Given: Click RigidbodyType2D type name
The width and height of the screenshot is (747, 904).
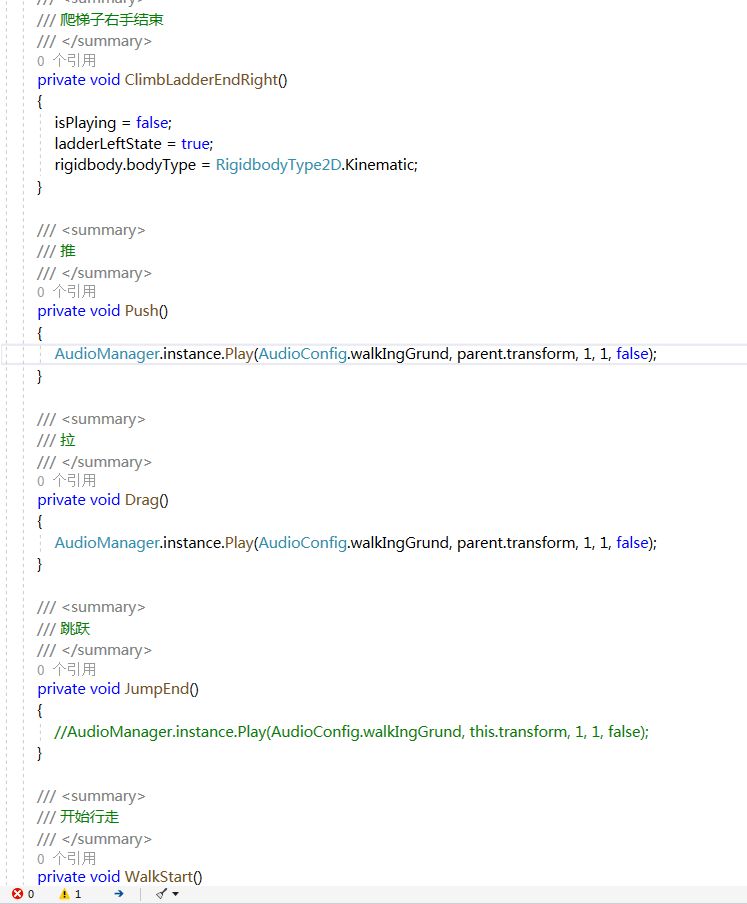Looking at the screenshot, I should 278,165.
